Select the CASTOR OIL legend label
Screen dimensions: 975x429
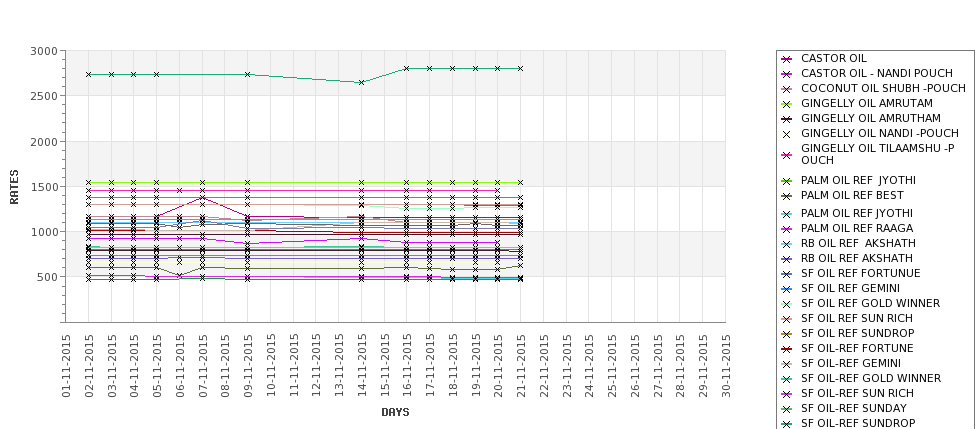[x=833, y=58]
